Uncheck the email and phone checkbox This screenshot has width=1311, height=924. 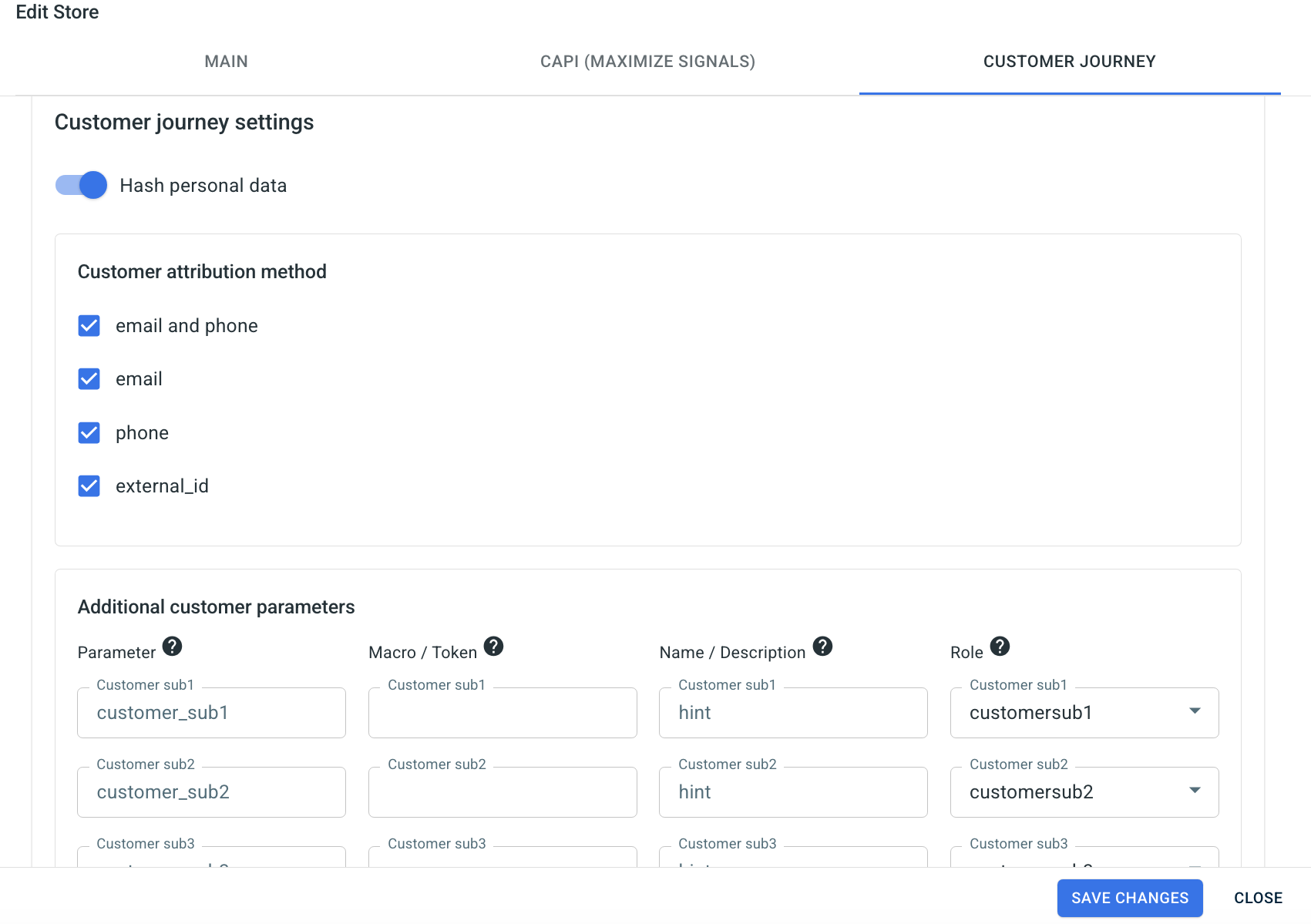(x=89, y=326)
